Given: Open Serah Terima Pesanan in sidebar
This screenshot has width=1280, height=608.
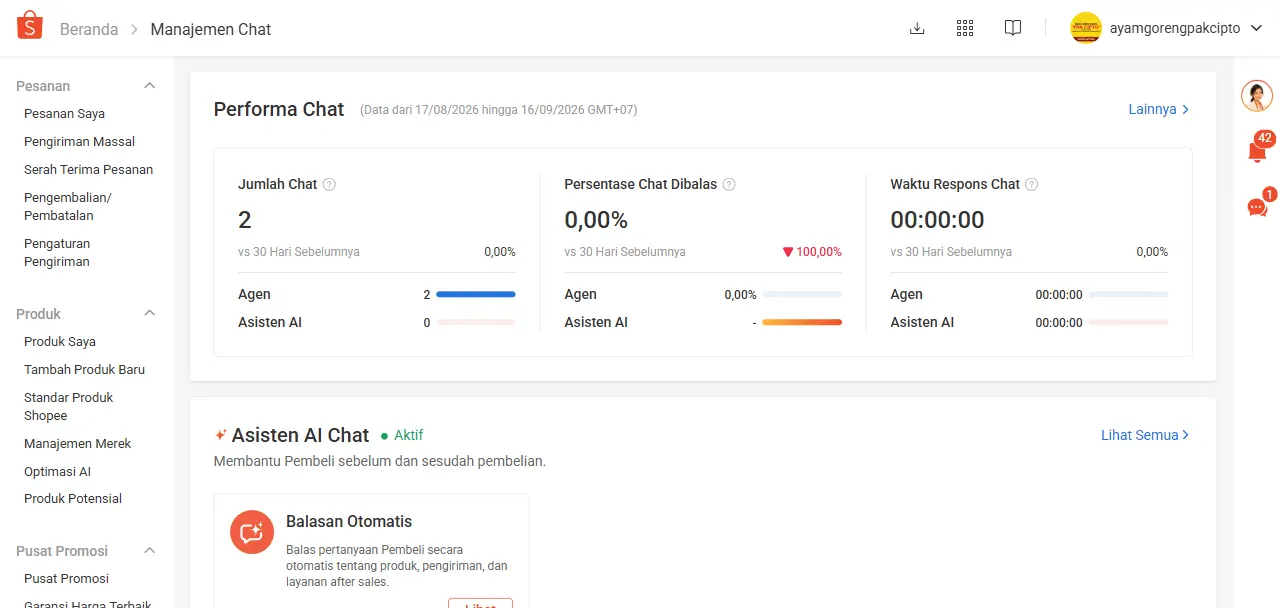Looking at the screenshot, I should [88, 170].
